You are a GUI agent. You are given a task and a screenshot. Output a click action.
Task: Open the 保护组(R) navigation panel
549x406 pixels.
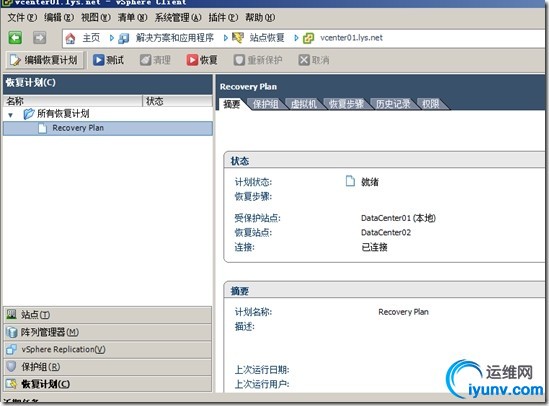tap(107, 366)
